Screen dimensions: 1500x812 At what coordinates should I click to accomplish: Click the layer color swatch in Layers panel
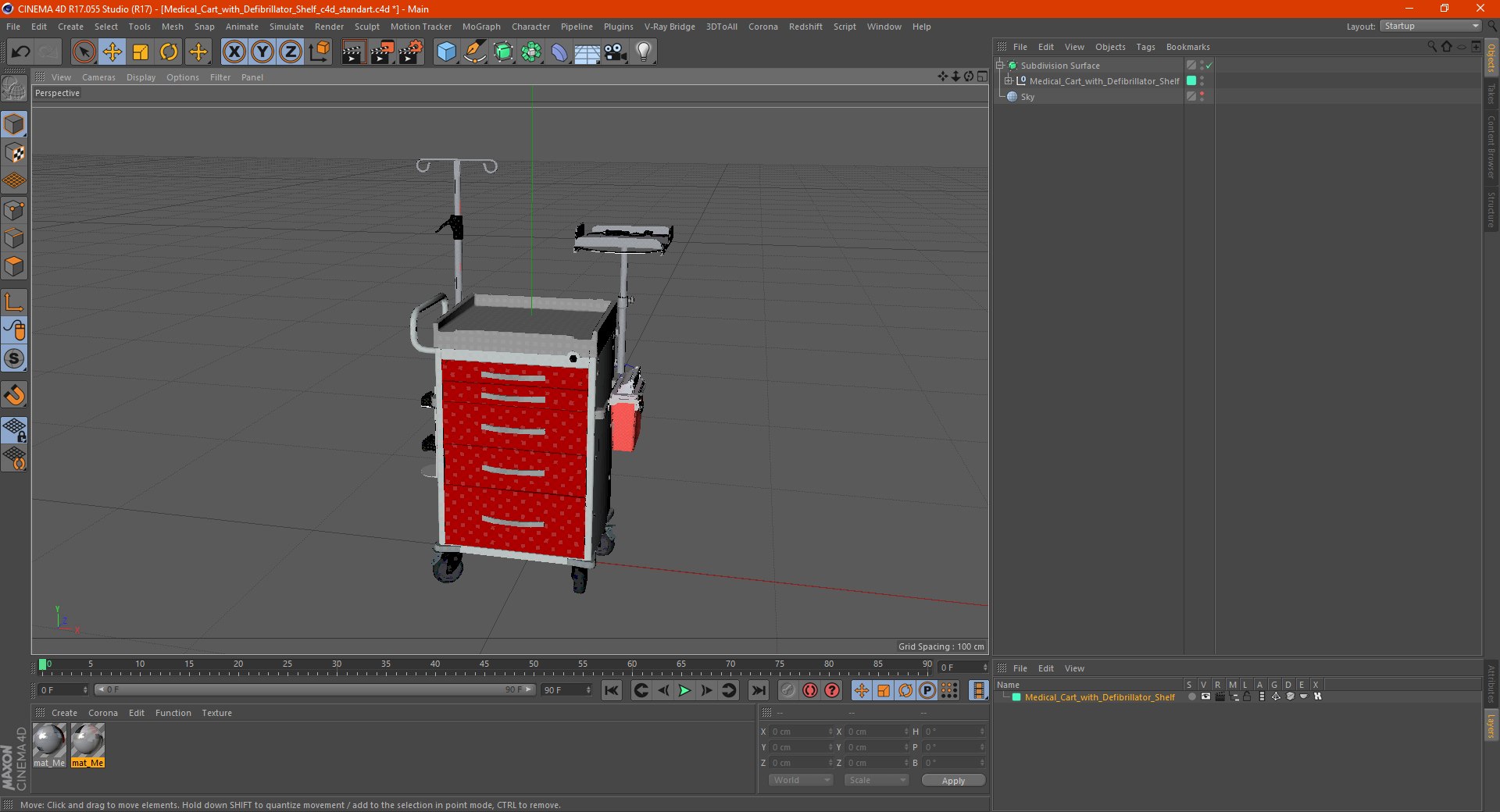1016,697
